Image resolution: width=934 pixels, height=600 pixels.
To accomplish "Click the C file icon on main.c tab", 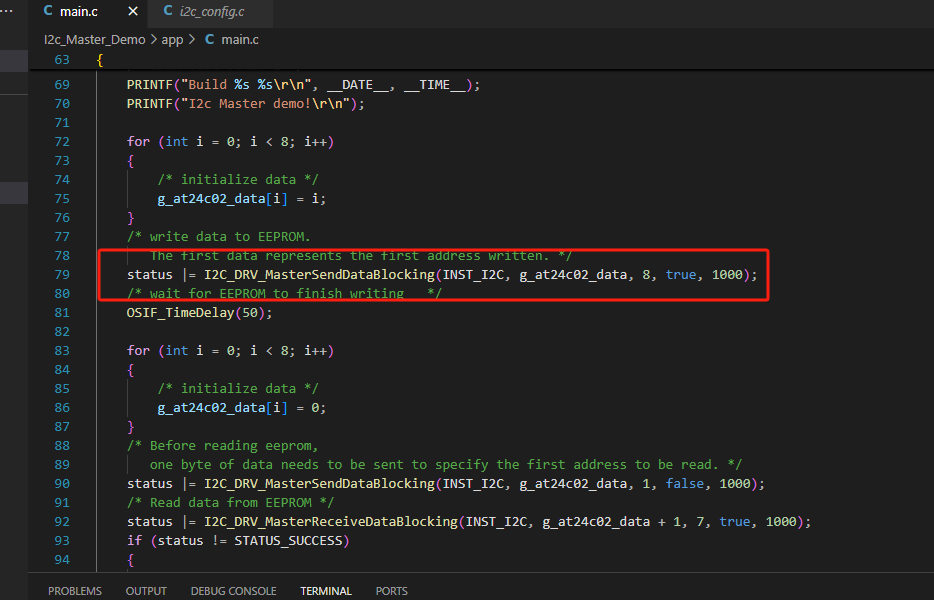I will tap(48, 11).
